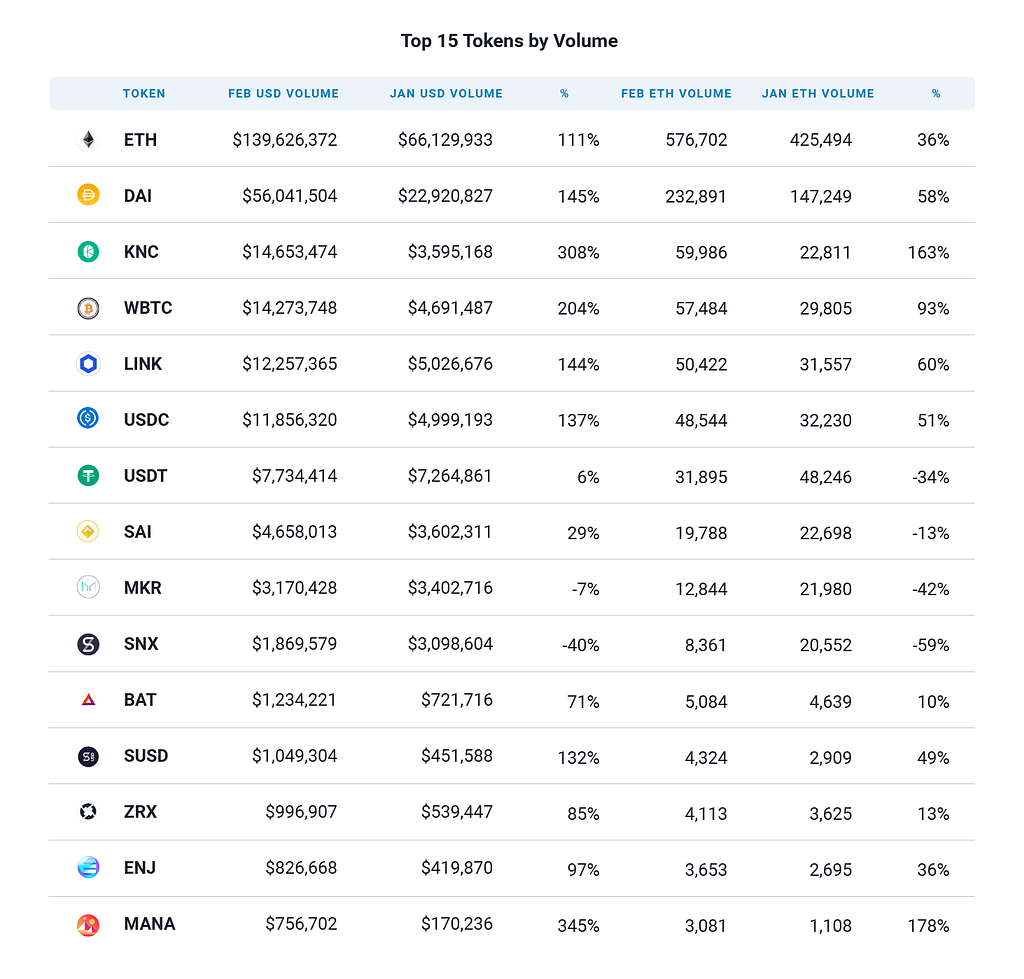Click the BAT triangle icon

coord(88,700)
